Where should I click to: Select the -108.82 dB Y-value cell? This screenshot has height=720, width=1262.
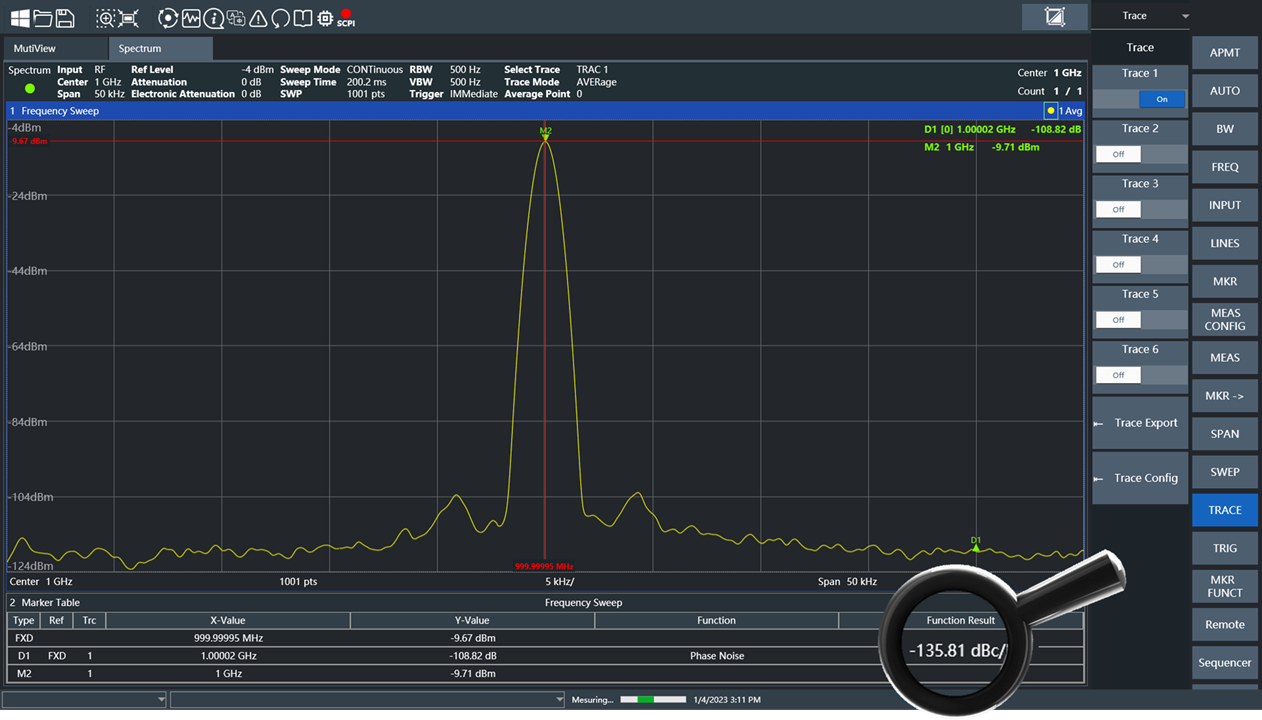(x=472, y=656)
